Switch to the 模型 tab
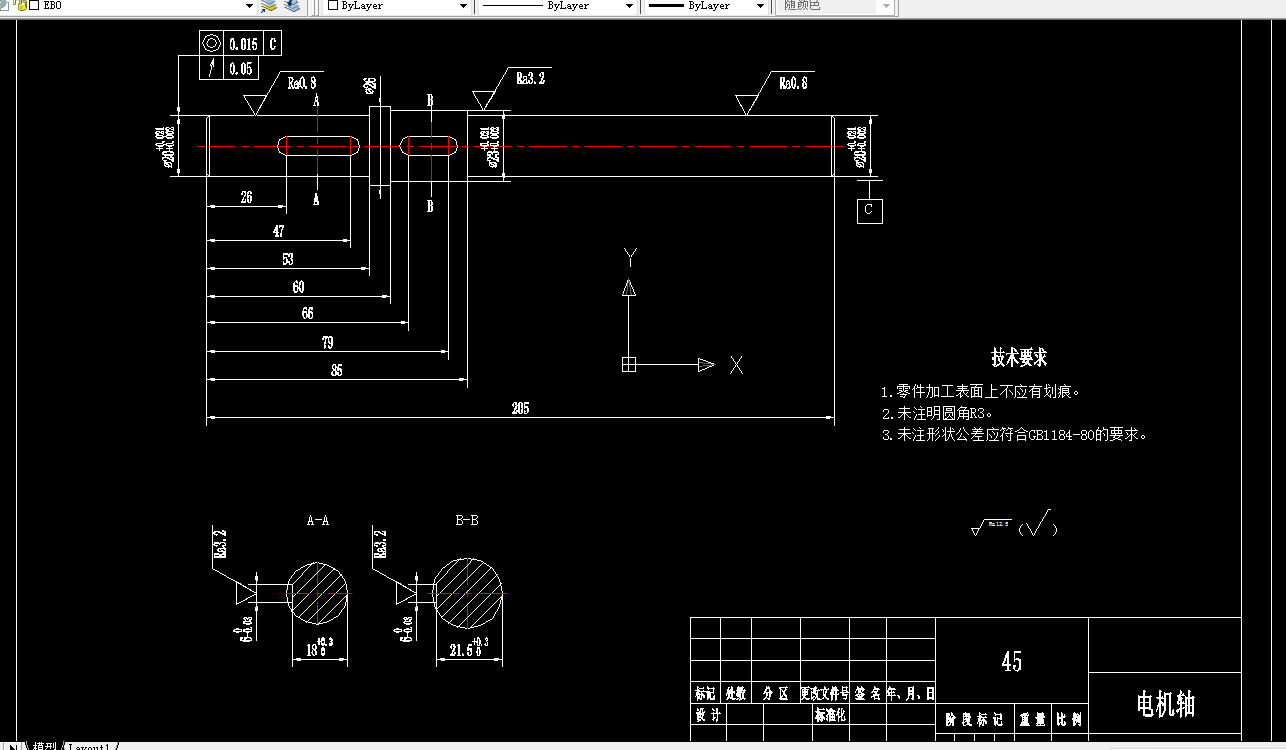Viewport: 1286px width, 750px height. (x=44, y=745)
